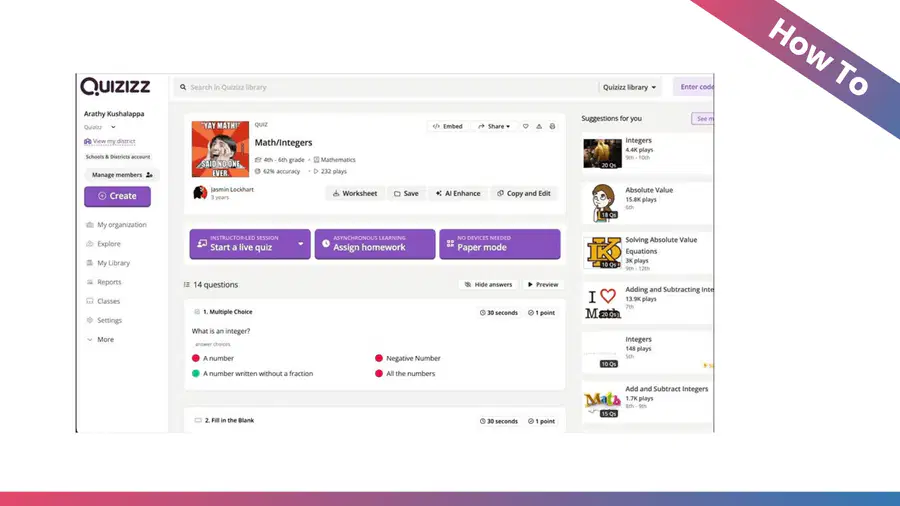Open the Integers 4.4K plays suggestion
The height and width of the screenshot is (506, 900).
click(647, 153)
